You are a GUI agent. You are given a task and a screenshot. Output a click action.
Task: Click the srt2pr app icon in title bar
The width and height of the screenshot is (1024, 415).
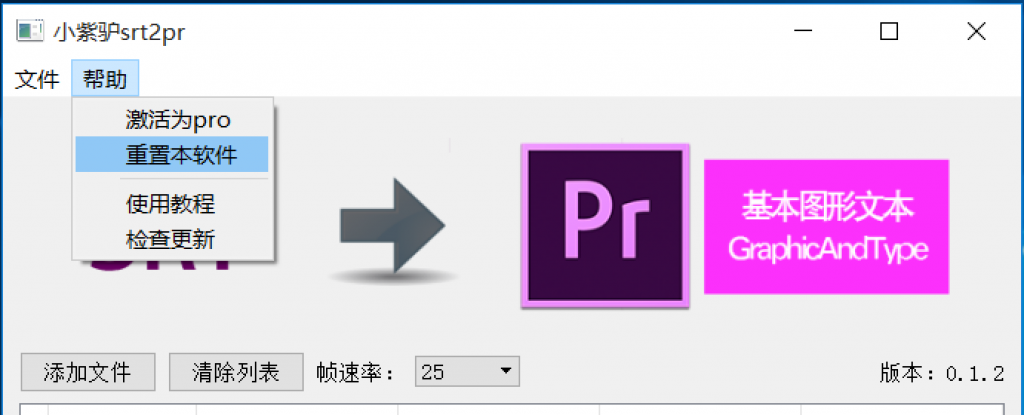[31, 31]
